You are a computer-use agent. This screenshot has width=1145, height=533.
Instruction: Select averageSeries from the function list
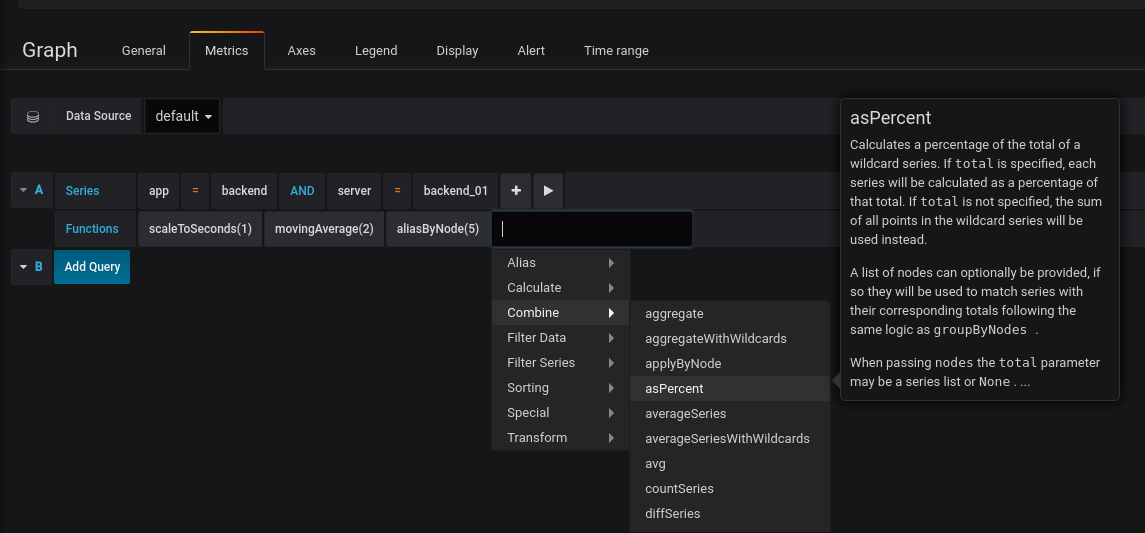686,413
